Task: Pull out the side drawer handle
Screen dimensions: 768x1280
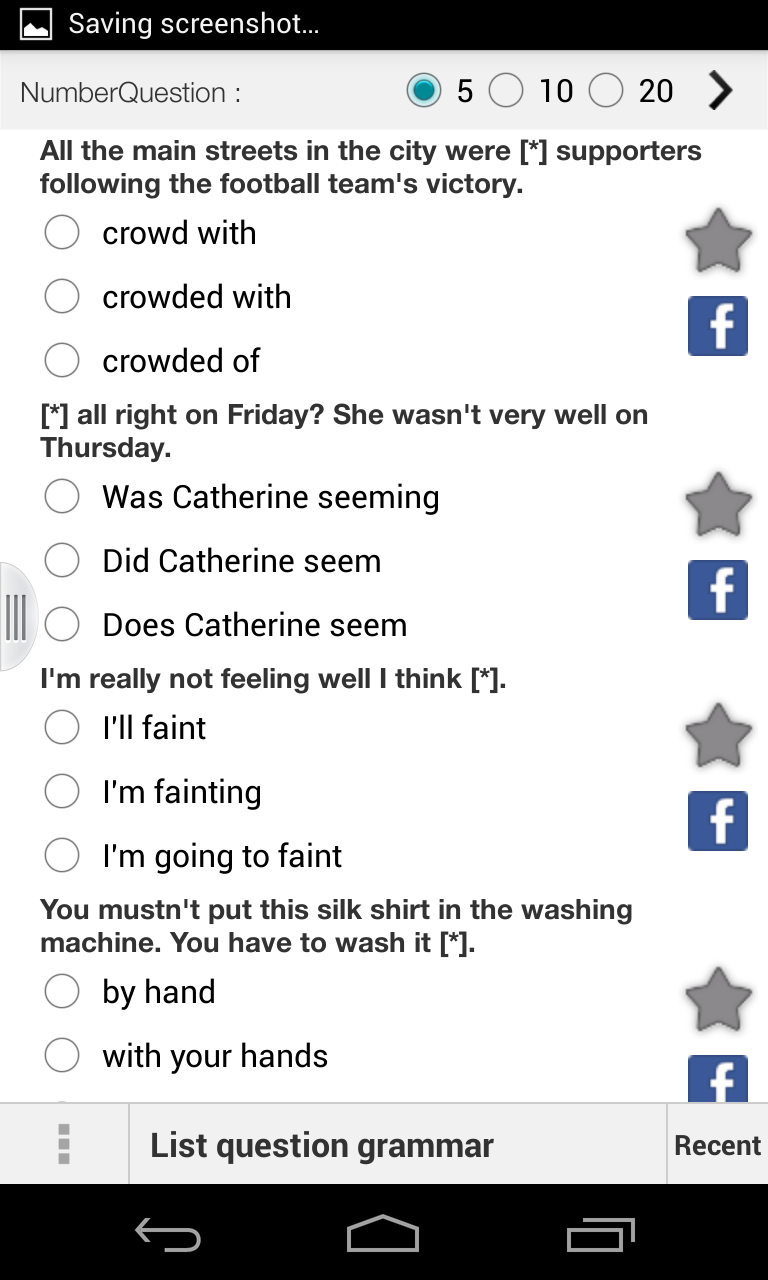Action: [16, 617]
